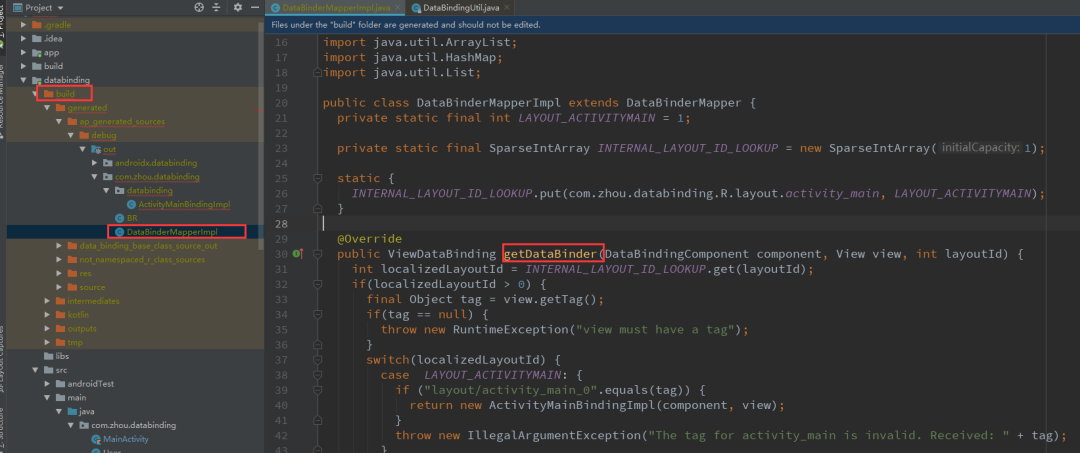Click the class icon beside DataBinderMapperImpl in tree
This screenshot has height=453, width=1080.
[120, 232]
